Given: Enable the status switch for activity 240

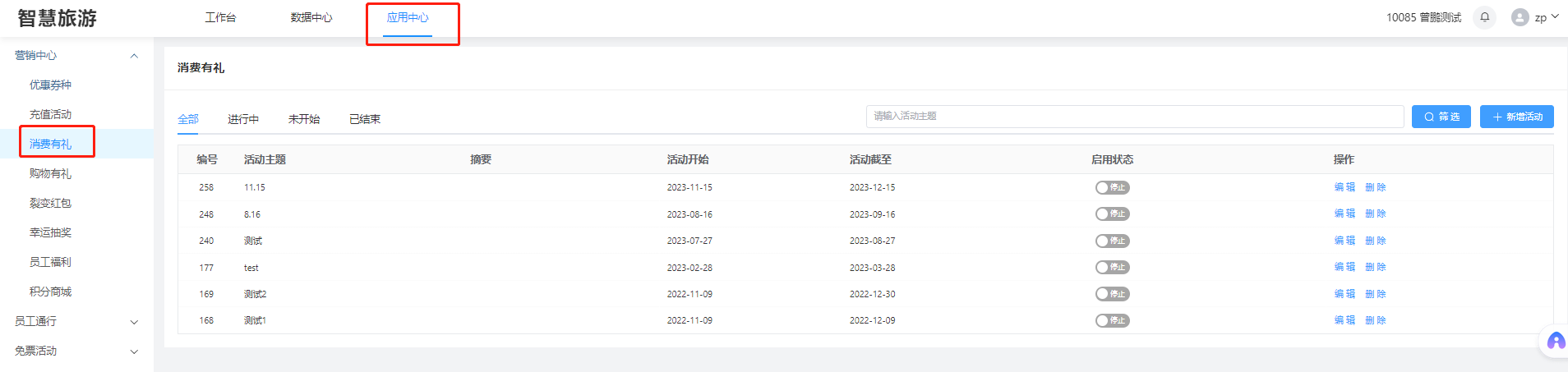Looking at the screenshot, I should pyautogui.click(x=1112, y=241).
